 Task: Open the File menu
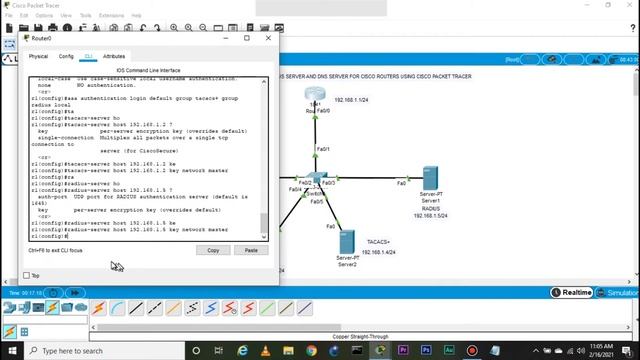[x=9, y=16]
